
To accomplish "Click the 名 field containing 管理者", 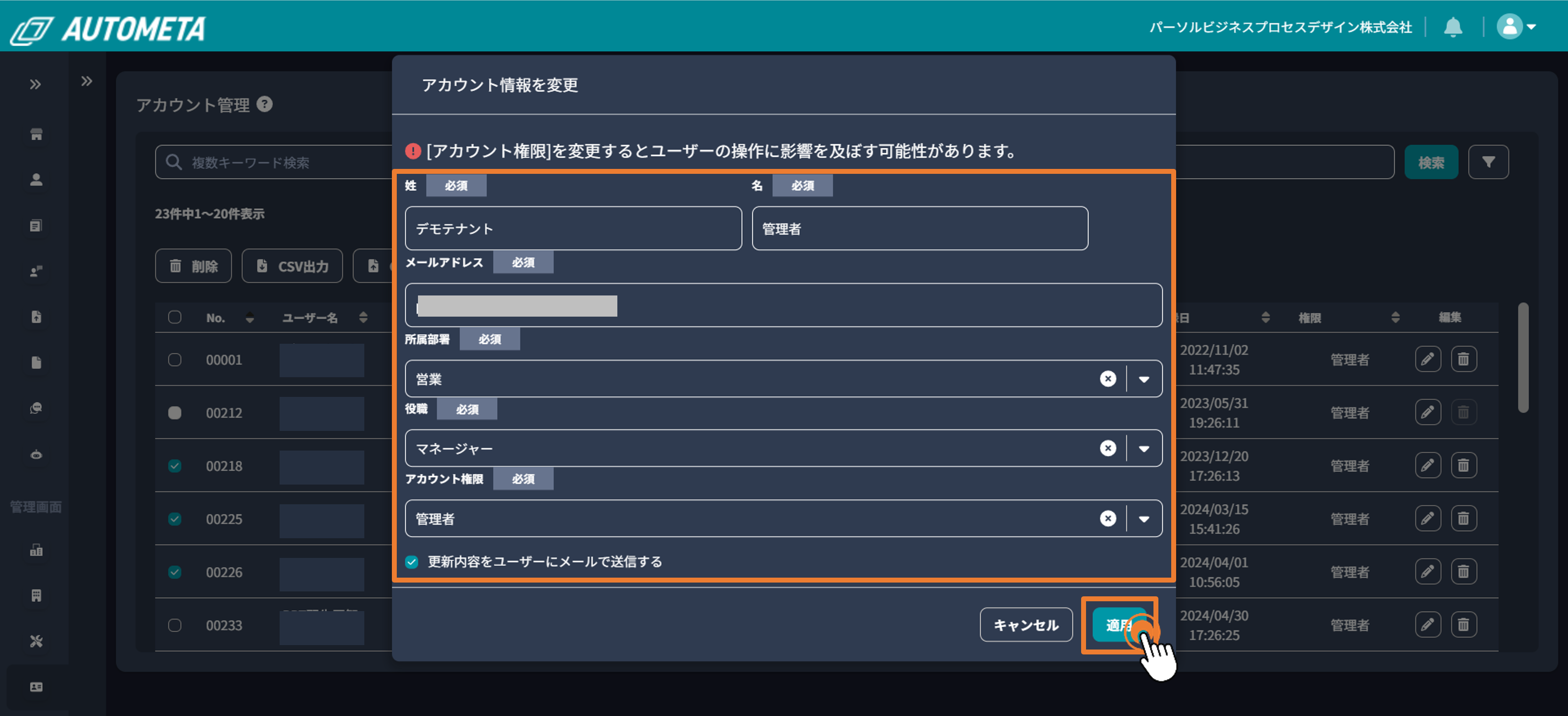I will pyautogui.click(x=920, y=228).
